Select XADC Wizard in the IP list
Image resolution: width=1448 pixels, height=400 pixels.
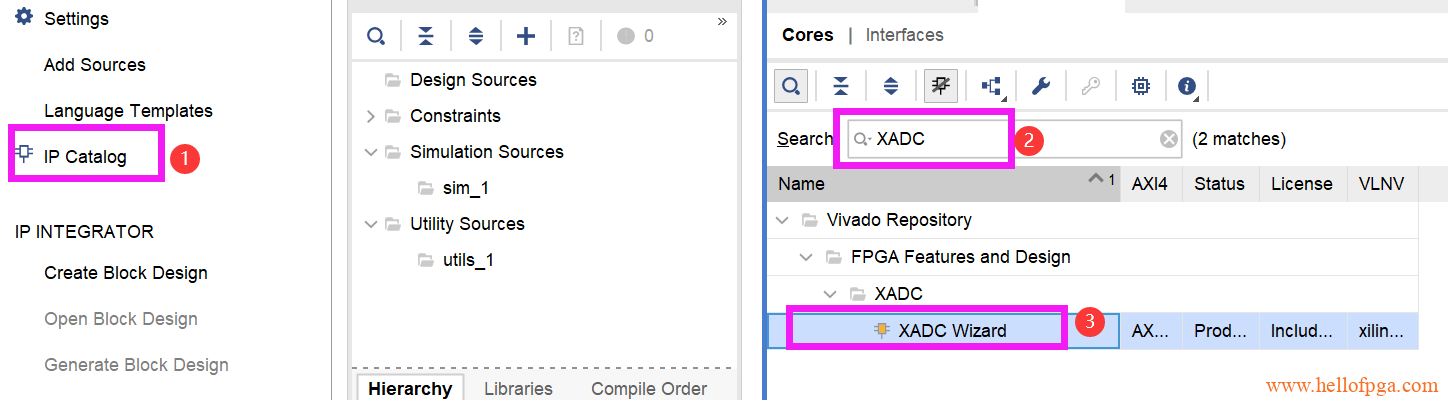pos(952,331)
